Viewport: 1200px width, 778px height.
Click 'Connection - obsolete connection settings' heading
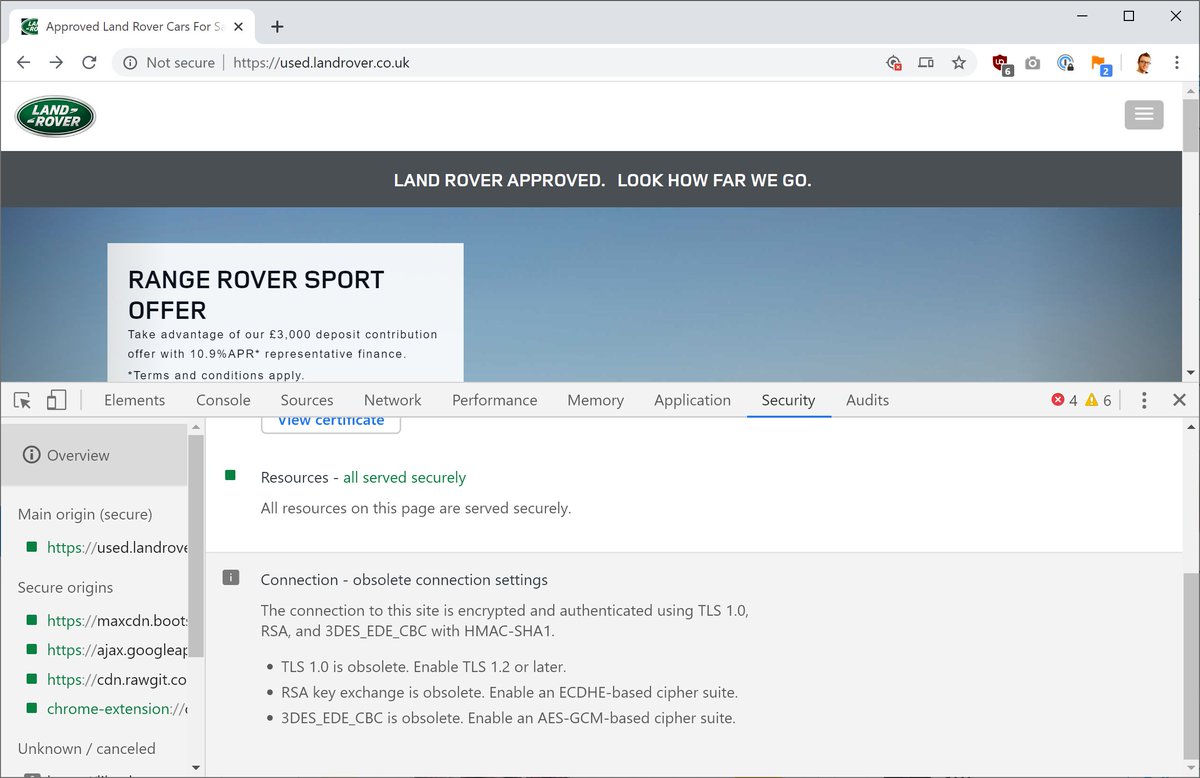pos(404,580)
